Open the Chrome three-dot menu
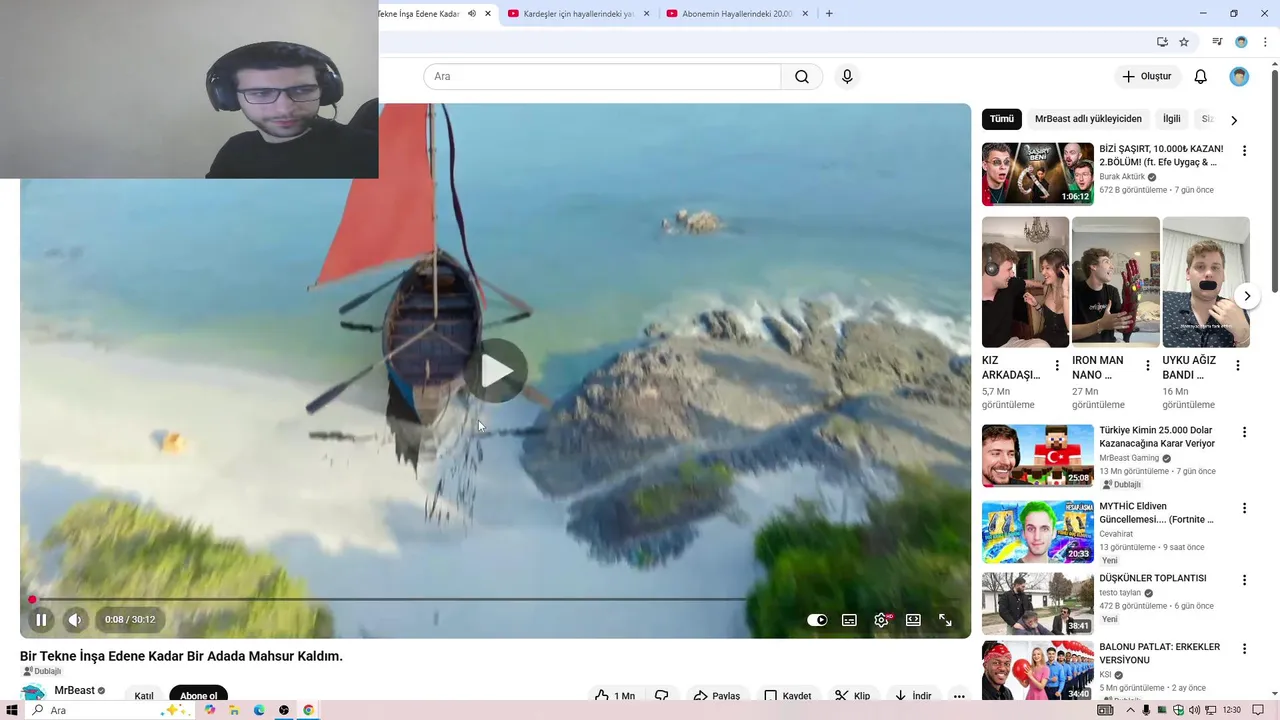 pyautogui.click(x=1265, y=42)
